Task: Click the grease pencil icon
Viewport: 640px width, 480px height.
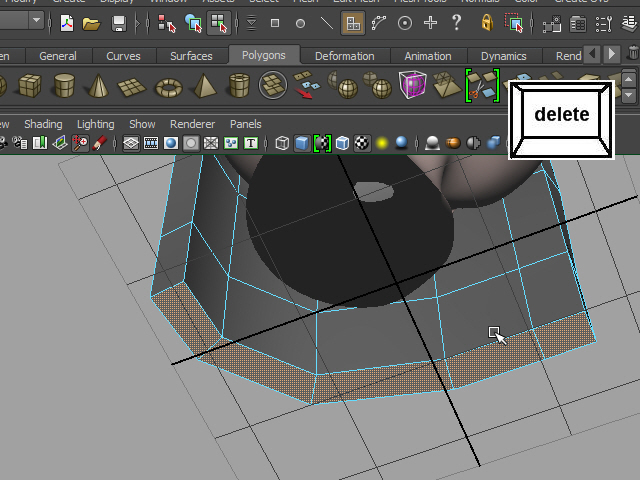Action: 99,143
